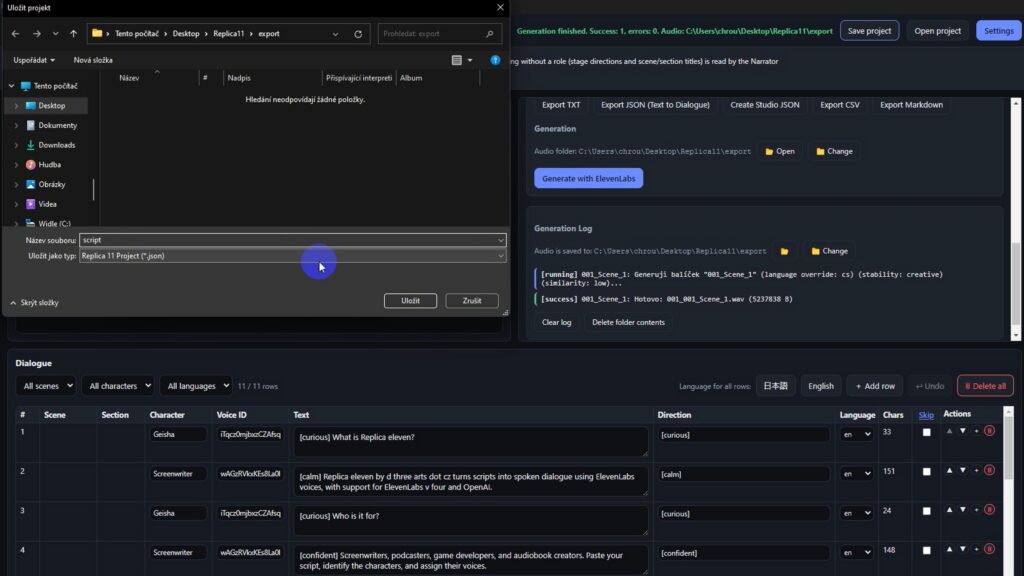Click the Clear log button
The image size is (1024, 576).
pyautogui.click(x=556, y=322)
